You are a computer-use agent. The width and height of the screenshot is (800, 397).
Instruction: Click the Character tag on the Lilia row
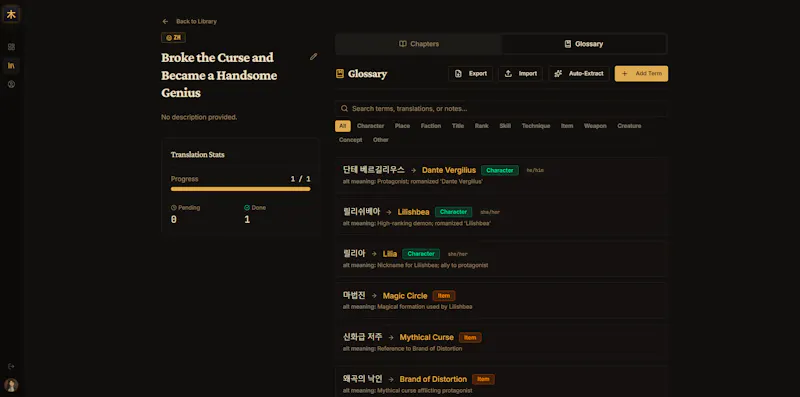click(421, 254)
